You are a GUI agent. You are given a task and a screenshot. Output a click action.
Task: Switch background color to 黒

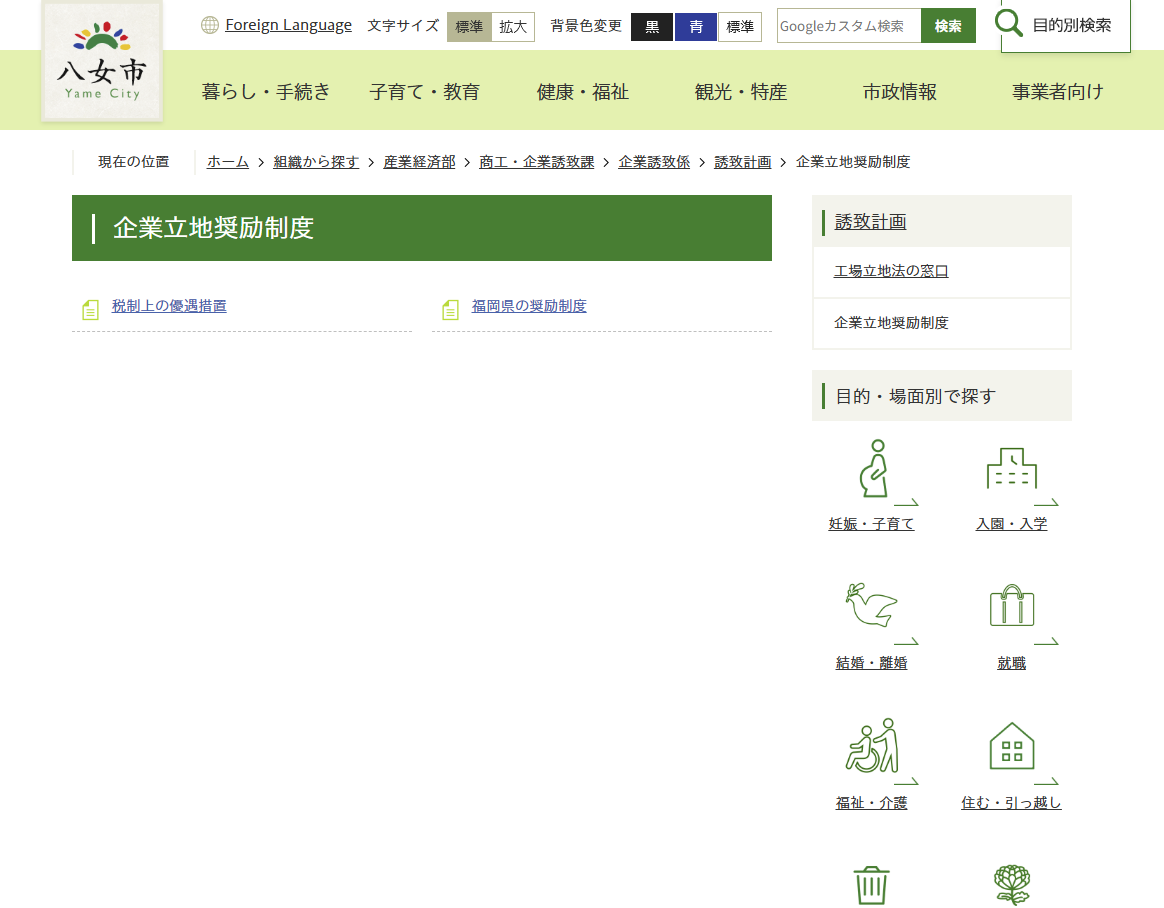652,27
